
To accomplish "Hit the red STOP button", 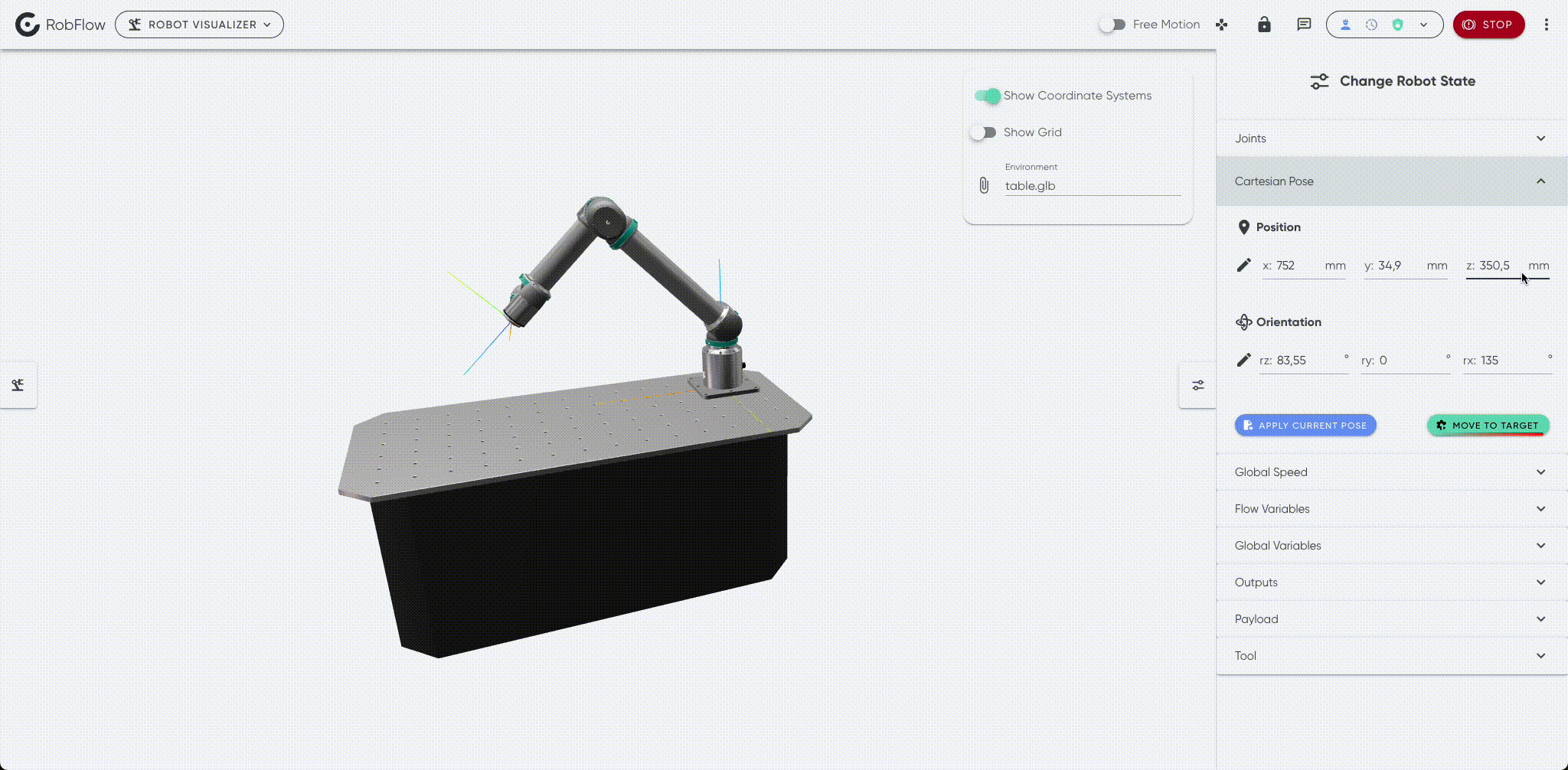I will pyautogui.click(x=1488, y=24).
